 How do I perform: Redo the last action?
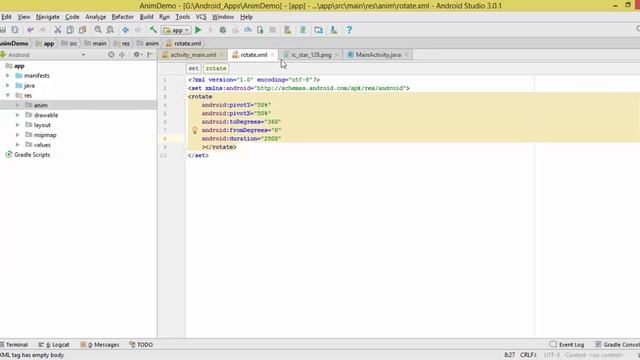(42, 30)
